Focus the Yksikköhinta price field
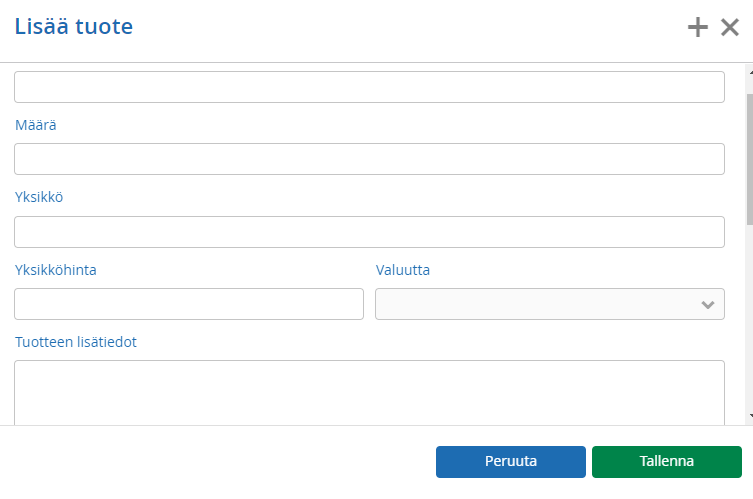 (189, 304)
